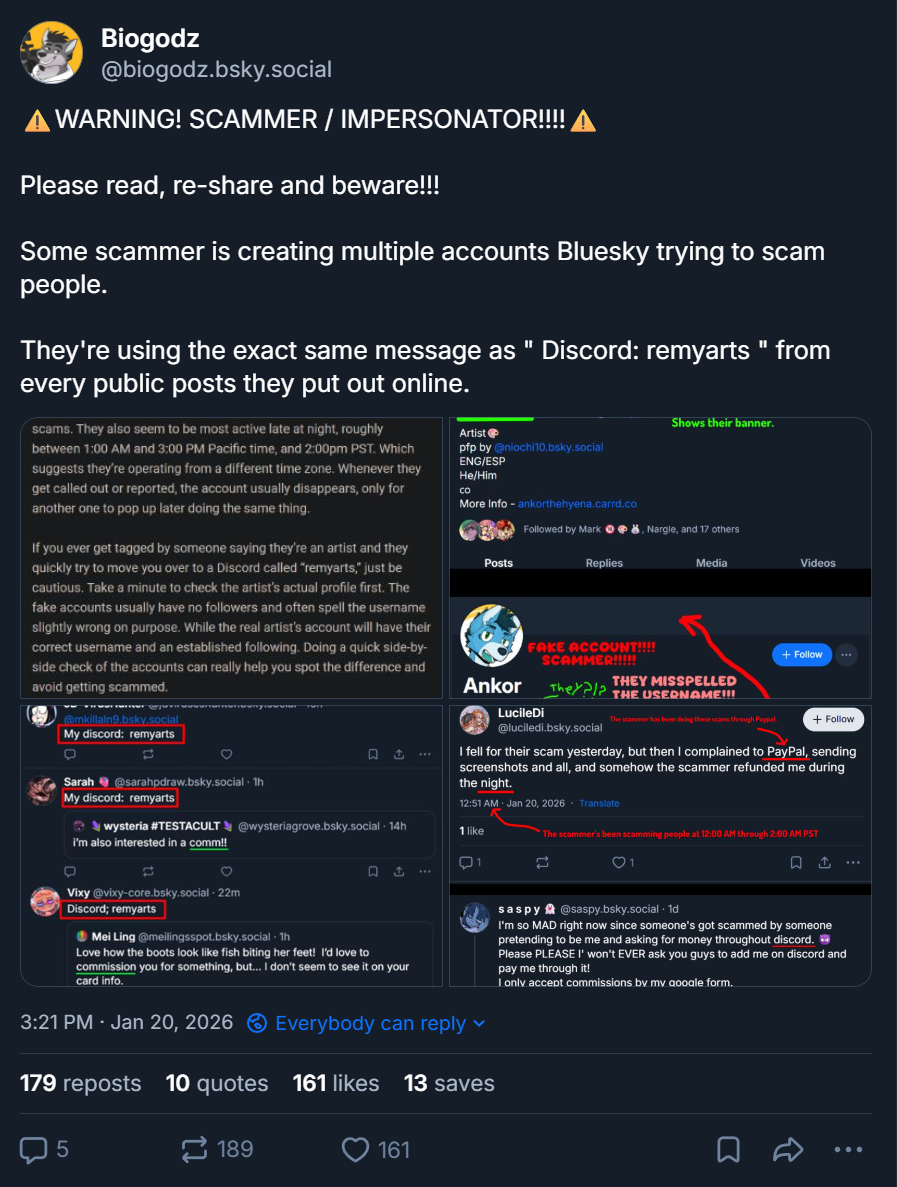Open the fake Ankor account screenshot

(660, 558)
